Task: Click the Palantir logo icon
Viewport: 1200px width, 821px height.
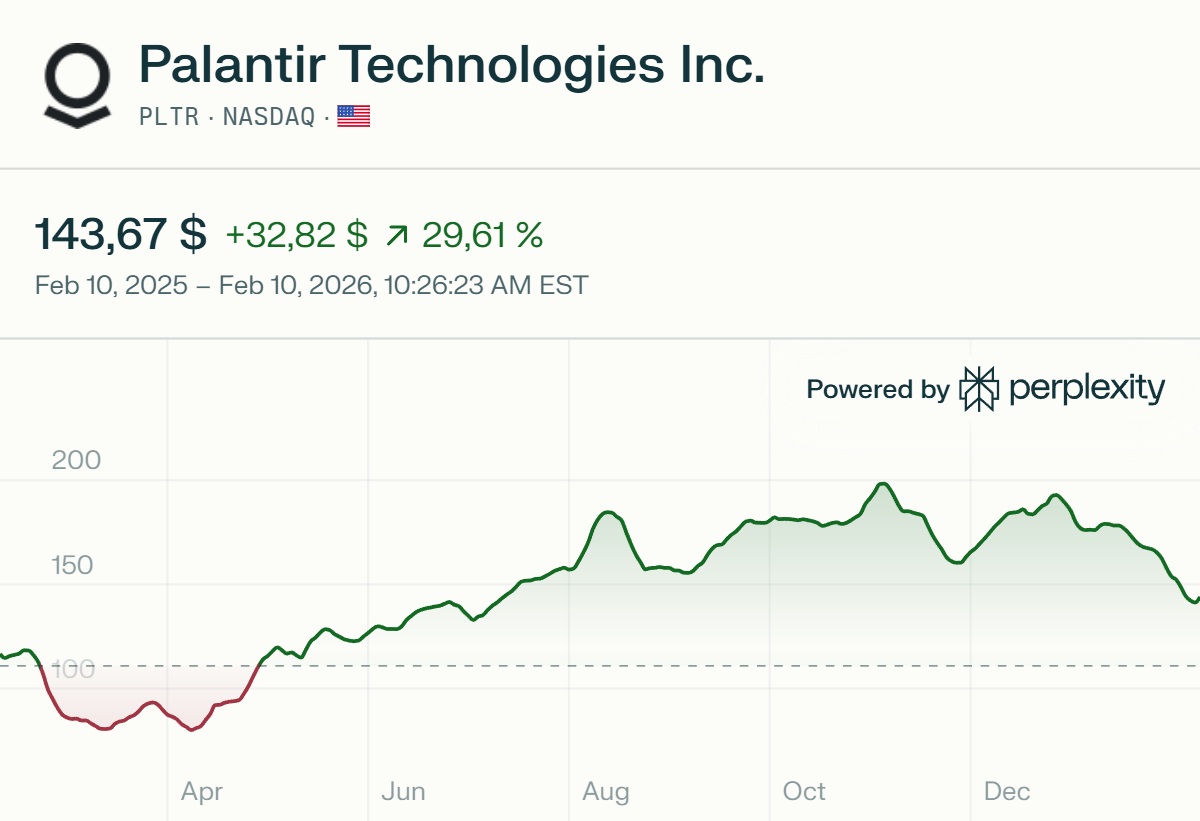Action: pos(77,85)
